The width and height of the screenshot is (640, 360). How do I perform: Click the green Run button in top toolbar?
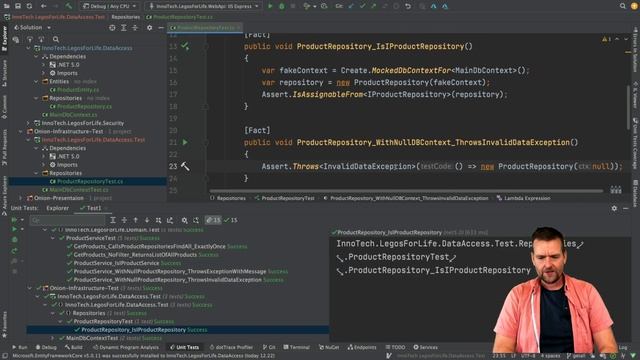pyautogui.click(x=270, y=6)
